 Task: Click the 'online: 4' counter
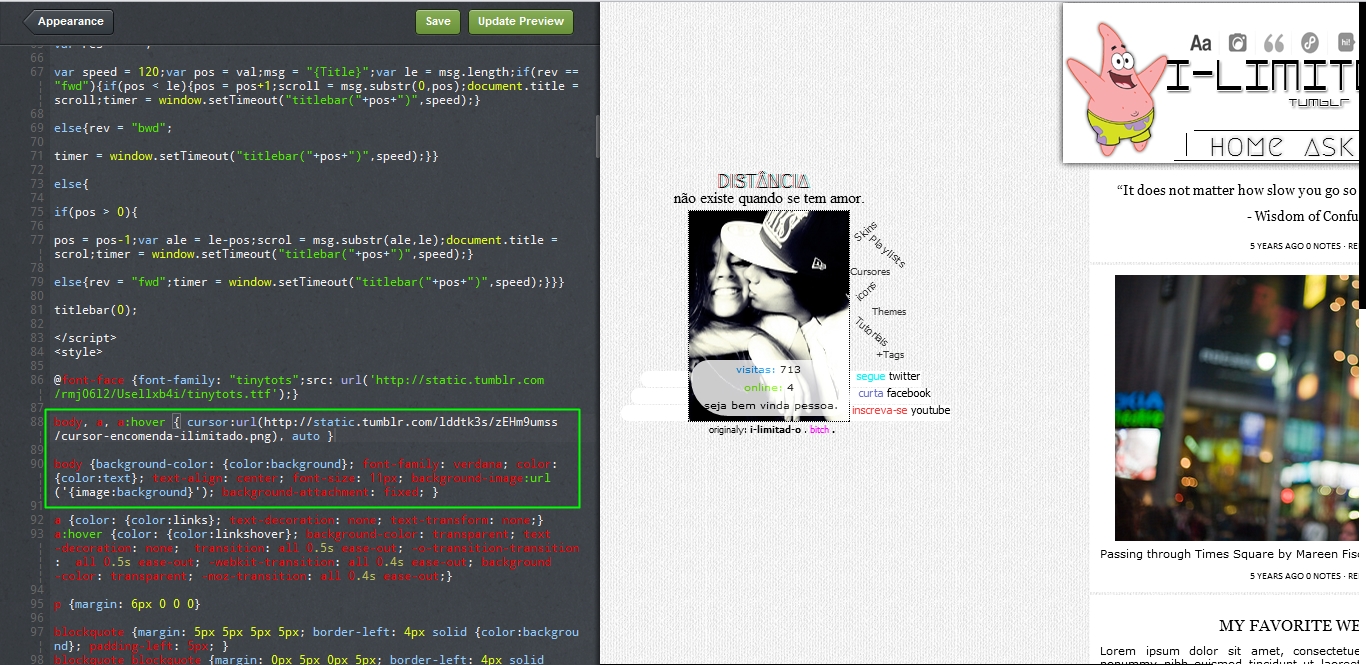pos(768,388)
